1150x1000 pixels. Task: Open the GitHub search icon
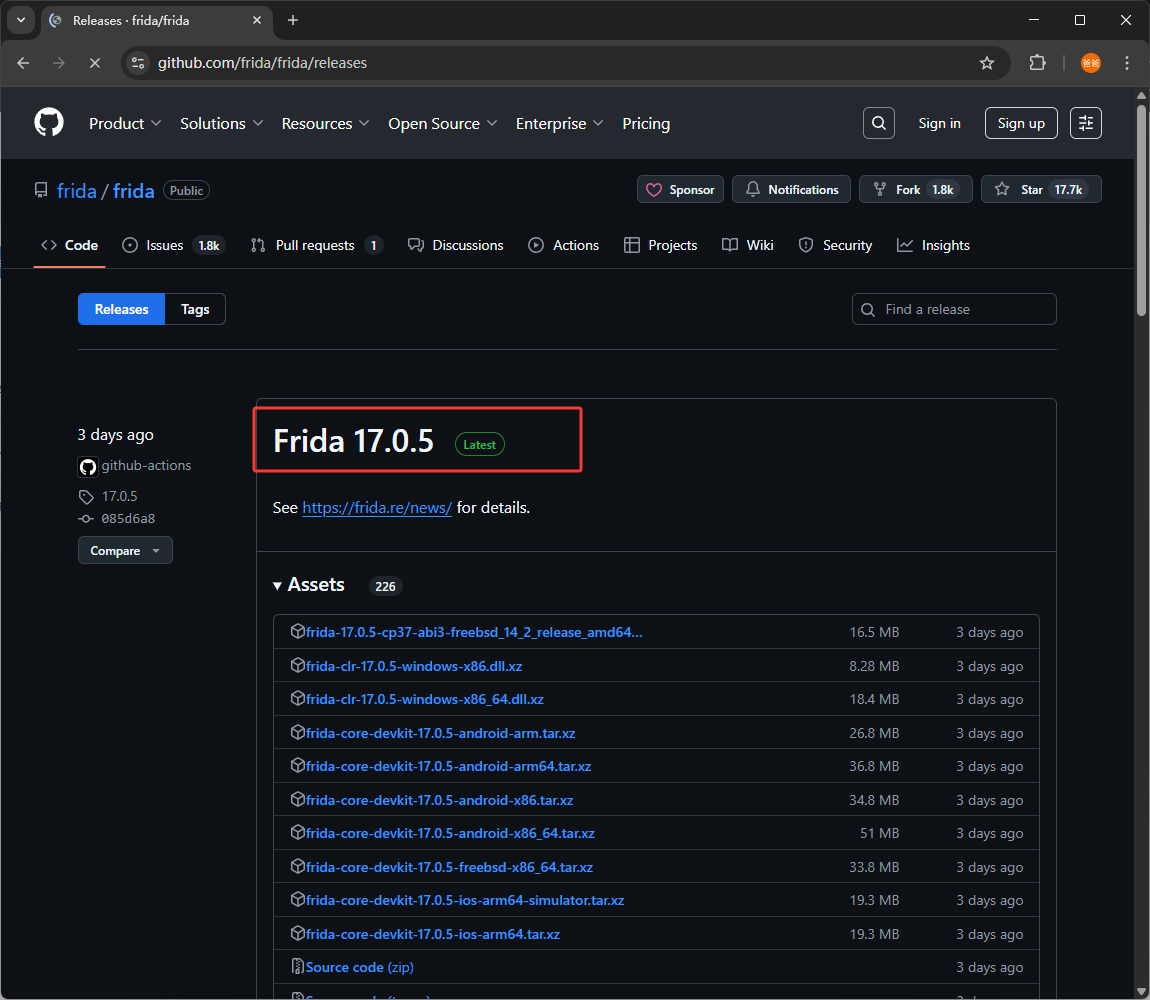point(879,123)
